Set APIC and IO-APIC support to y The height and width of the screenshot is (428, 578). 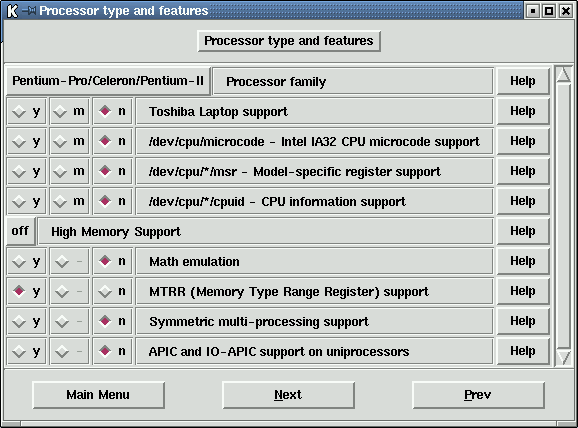click(27, 351)
